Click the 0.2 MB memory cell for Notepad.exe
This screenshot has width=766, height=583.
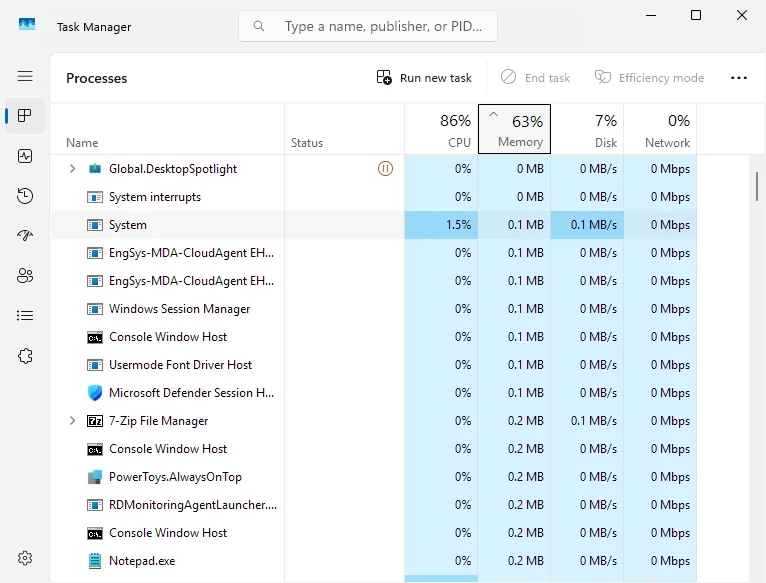coord(514,561)
